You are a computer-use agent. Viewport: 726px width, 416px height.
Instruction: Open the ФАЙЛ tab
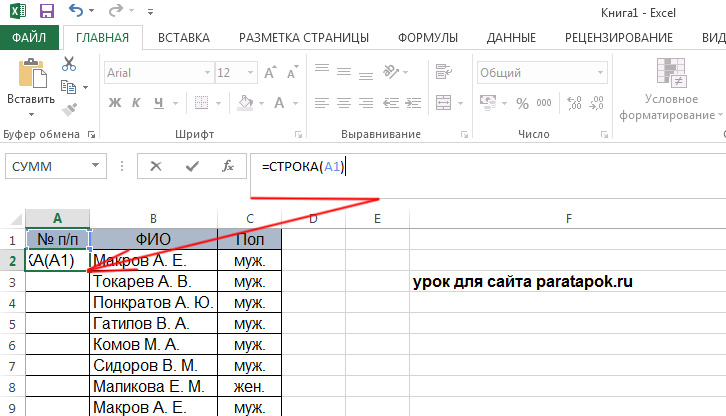pyautogui.click(x=29, y=38)
